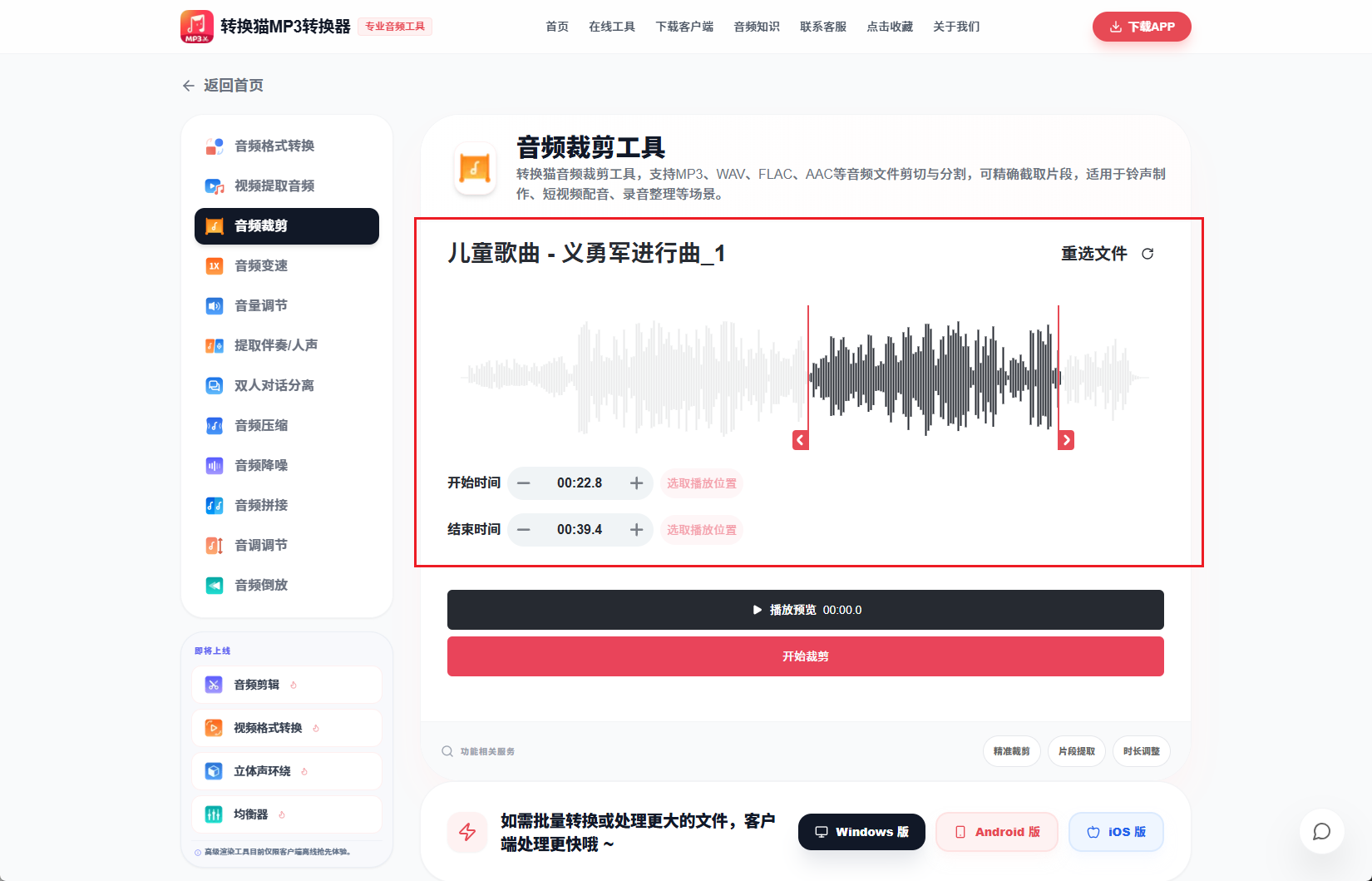This screenshot has height=881, width=1372.
Task: Open the 音频压缩 tool
Action: click(260, 425)
